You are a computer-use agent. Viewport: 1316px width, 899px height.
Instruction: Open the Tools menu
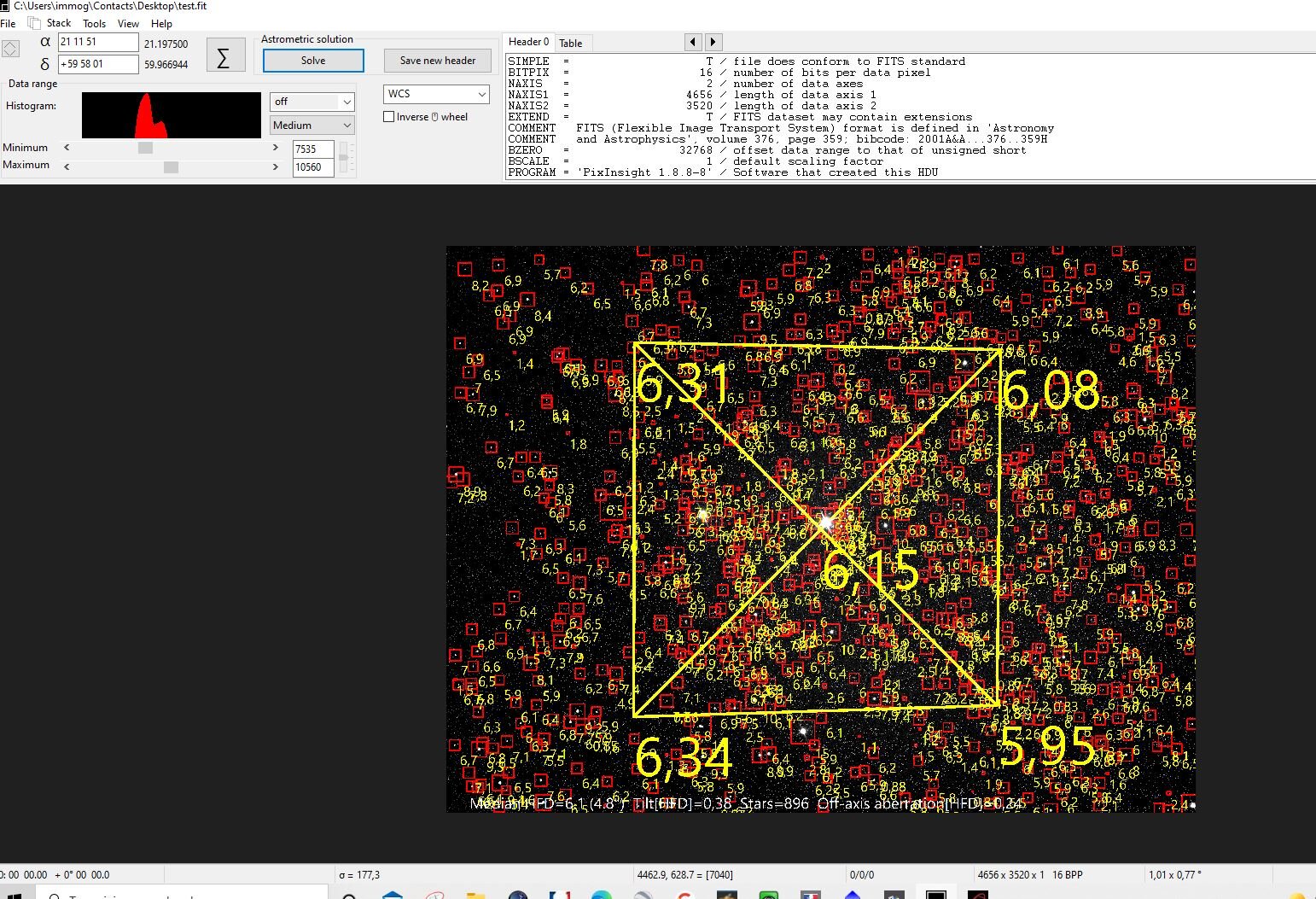[94, 24]
